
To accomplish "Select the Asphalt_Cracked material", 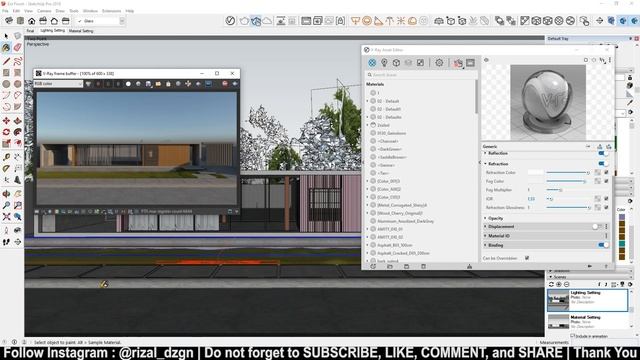I will point(403,253).
